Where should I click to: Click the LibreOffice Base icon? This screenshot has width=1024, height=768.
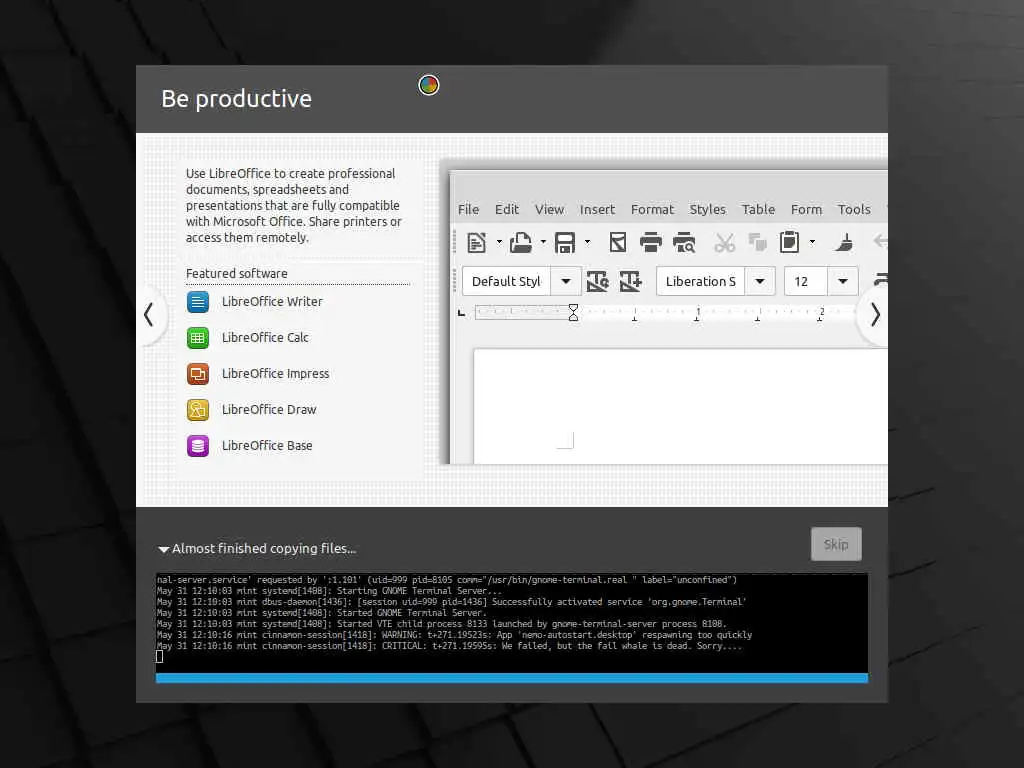[198, 445]
